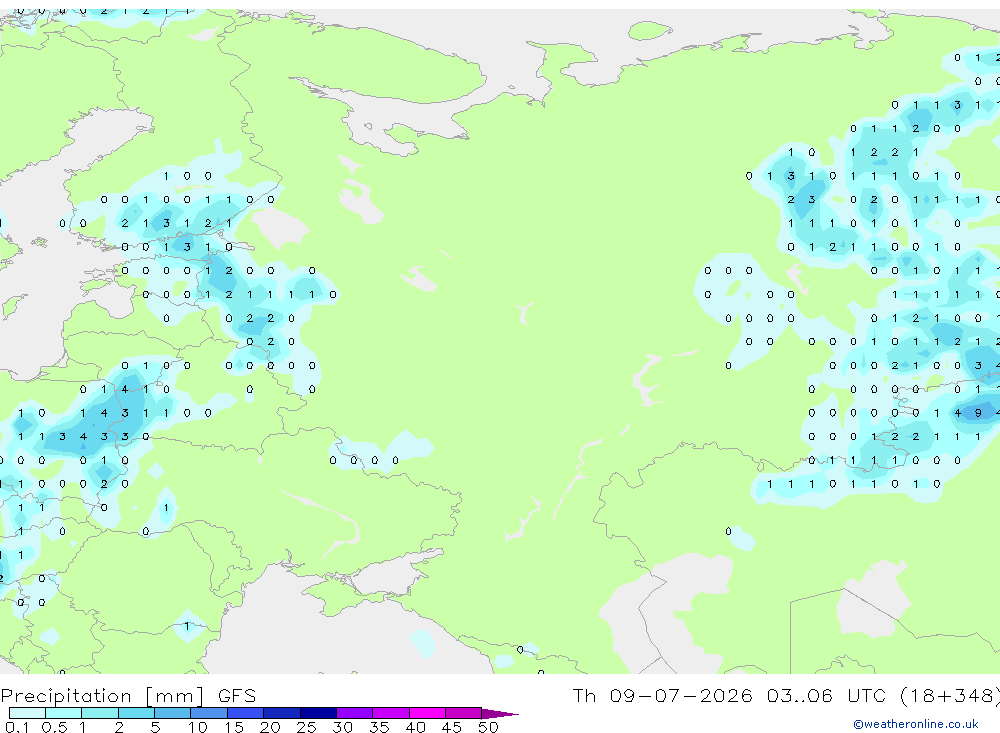Click the 20–25 mm dark blue swatch
The width and height of the screenshot is (1000, 733).
click(x=282, y=713)
